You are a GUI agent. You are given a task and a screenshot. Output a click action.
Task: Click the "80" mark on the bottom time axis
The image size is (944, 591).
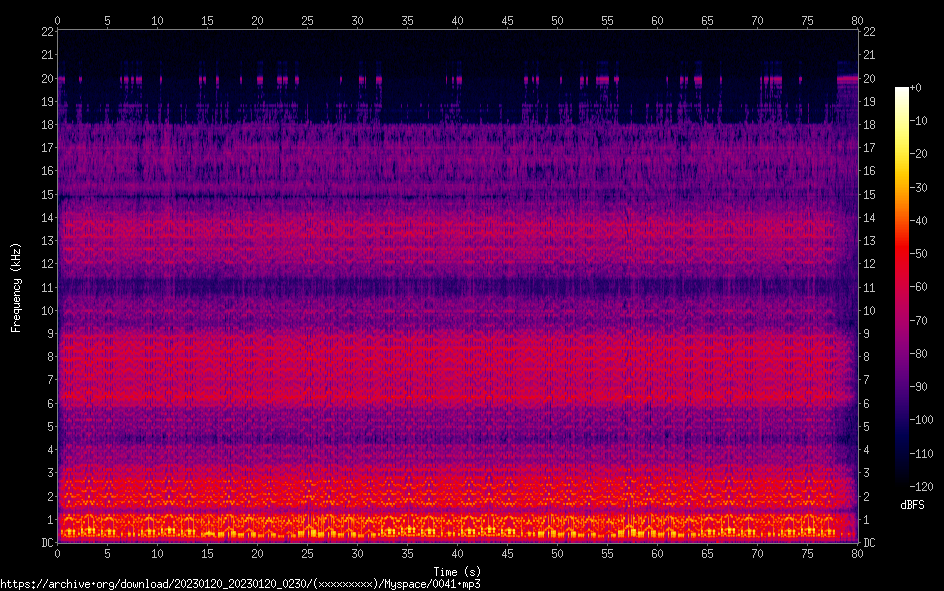(x=857, y=553)
